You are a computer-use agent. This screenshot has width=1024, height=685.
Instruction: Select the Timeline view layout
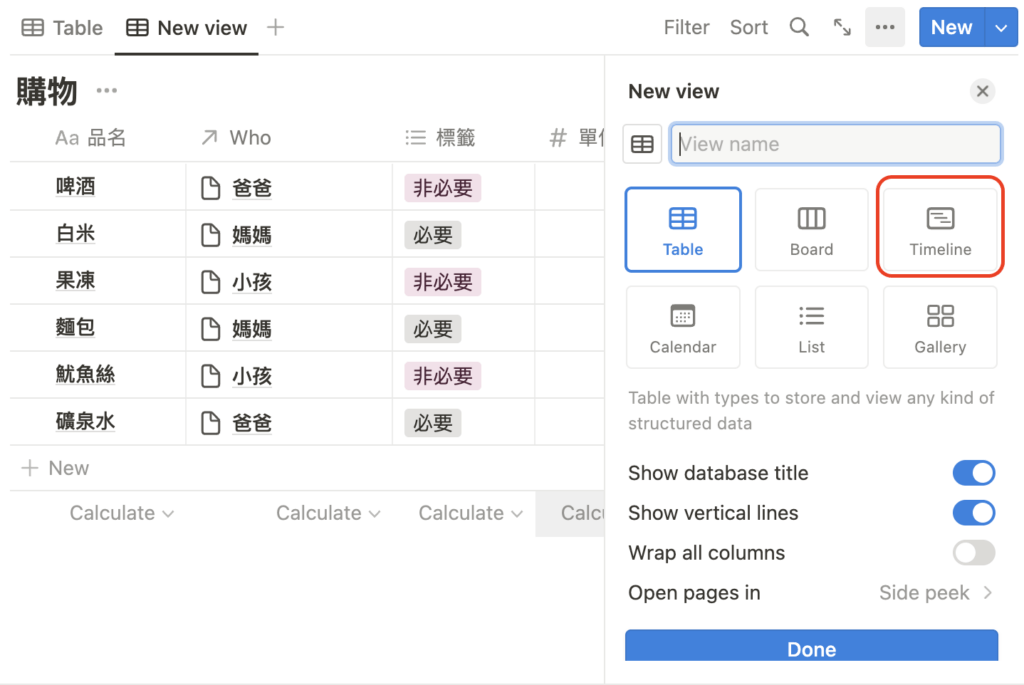[940, 229]
